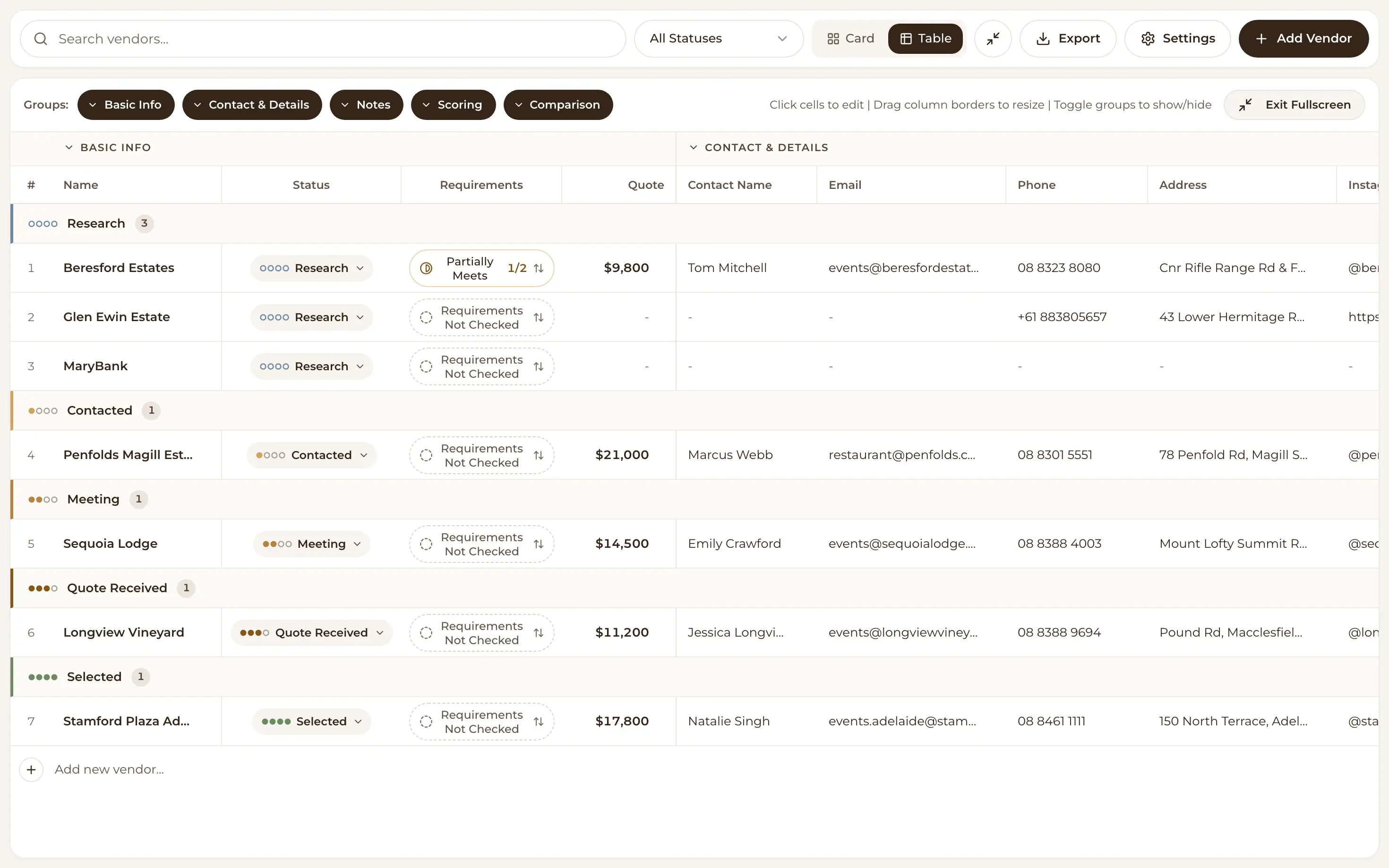Click sort arrows in Longview Vineyard requirements
This screenshot has width=1389, height=868.
539,633
